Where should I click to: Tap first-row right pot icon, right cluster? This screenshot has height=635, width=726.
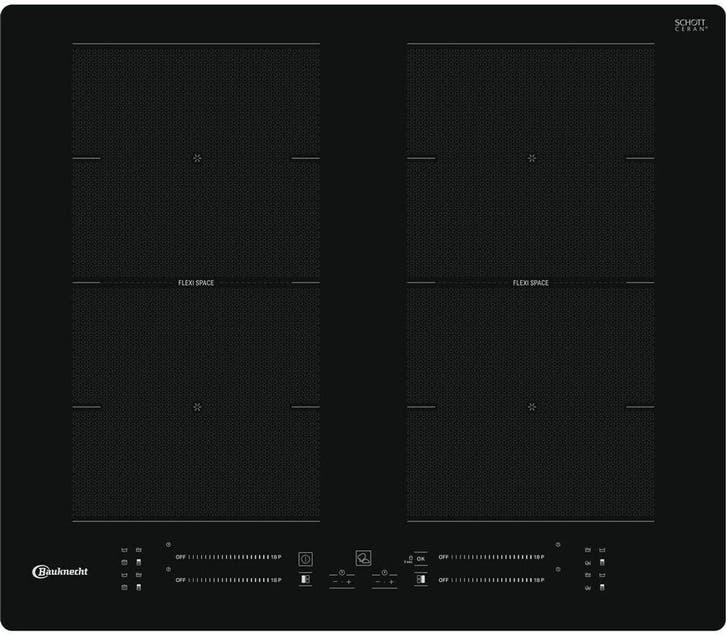[602, 550]
